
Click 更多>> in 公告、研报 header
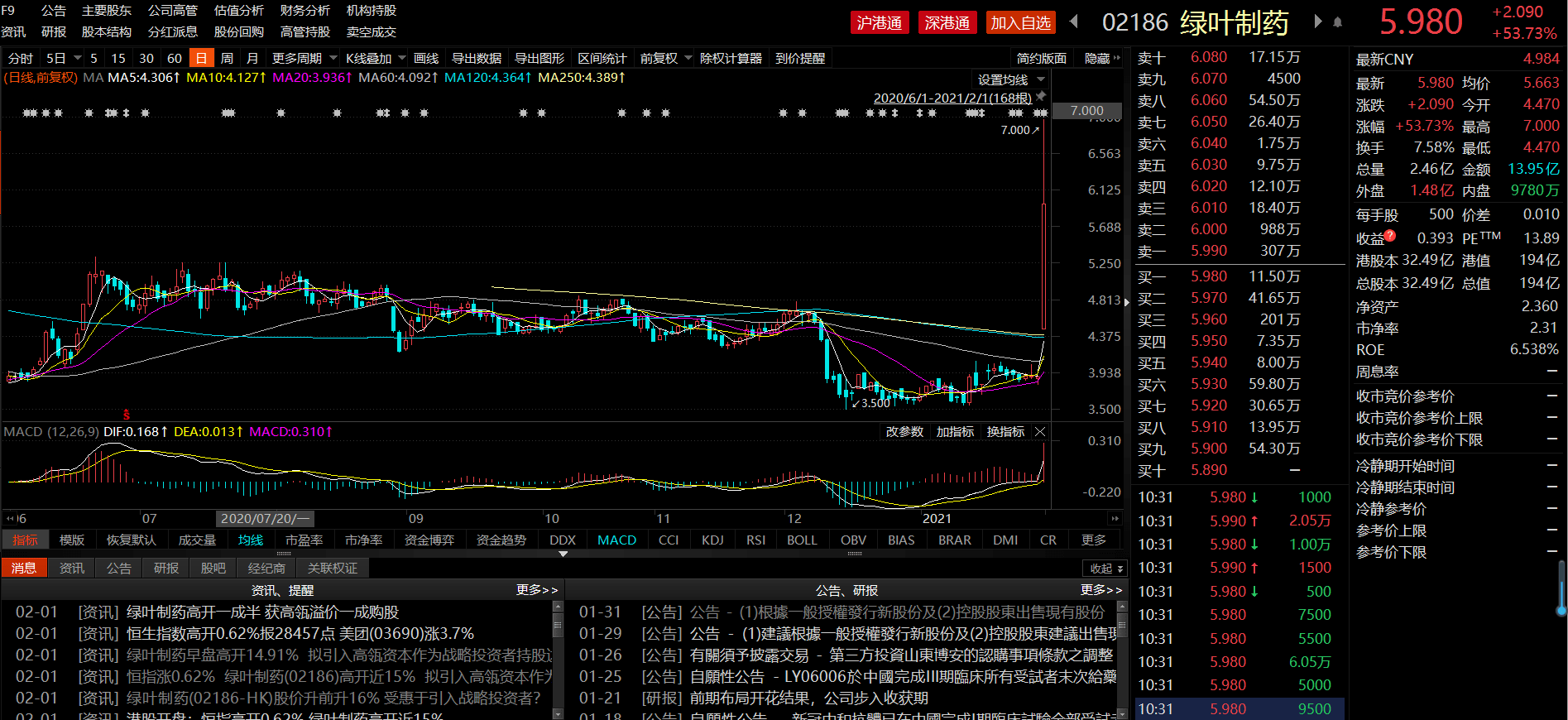click(1101, 590)
